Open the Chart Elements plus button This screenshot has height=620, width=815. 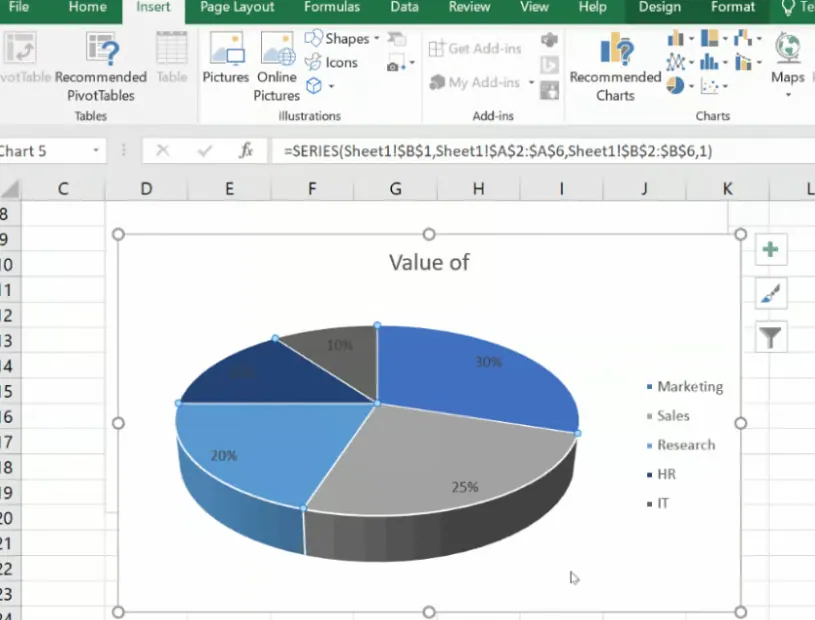tap(770, 249)
